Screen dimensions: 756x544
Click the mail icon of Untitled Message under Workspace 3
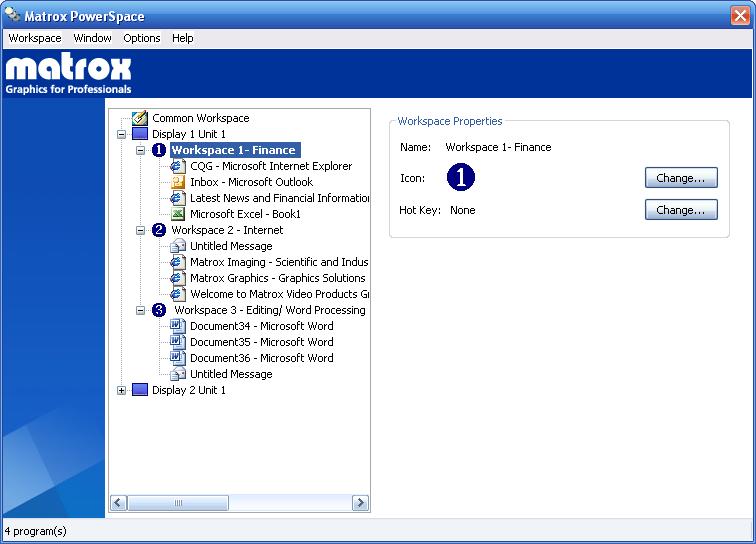click(177, 374)
